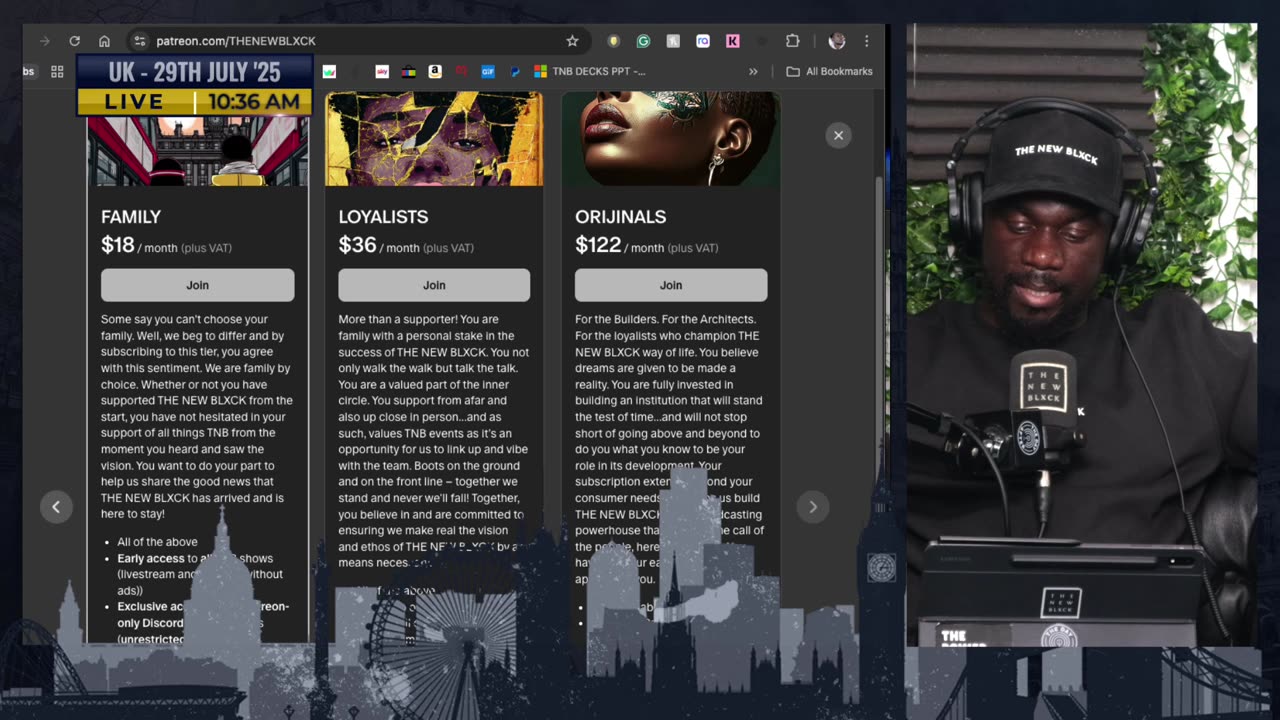
Task: Open the PayPal bookmark icon
Action: coord(514,72)
